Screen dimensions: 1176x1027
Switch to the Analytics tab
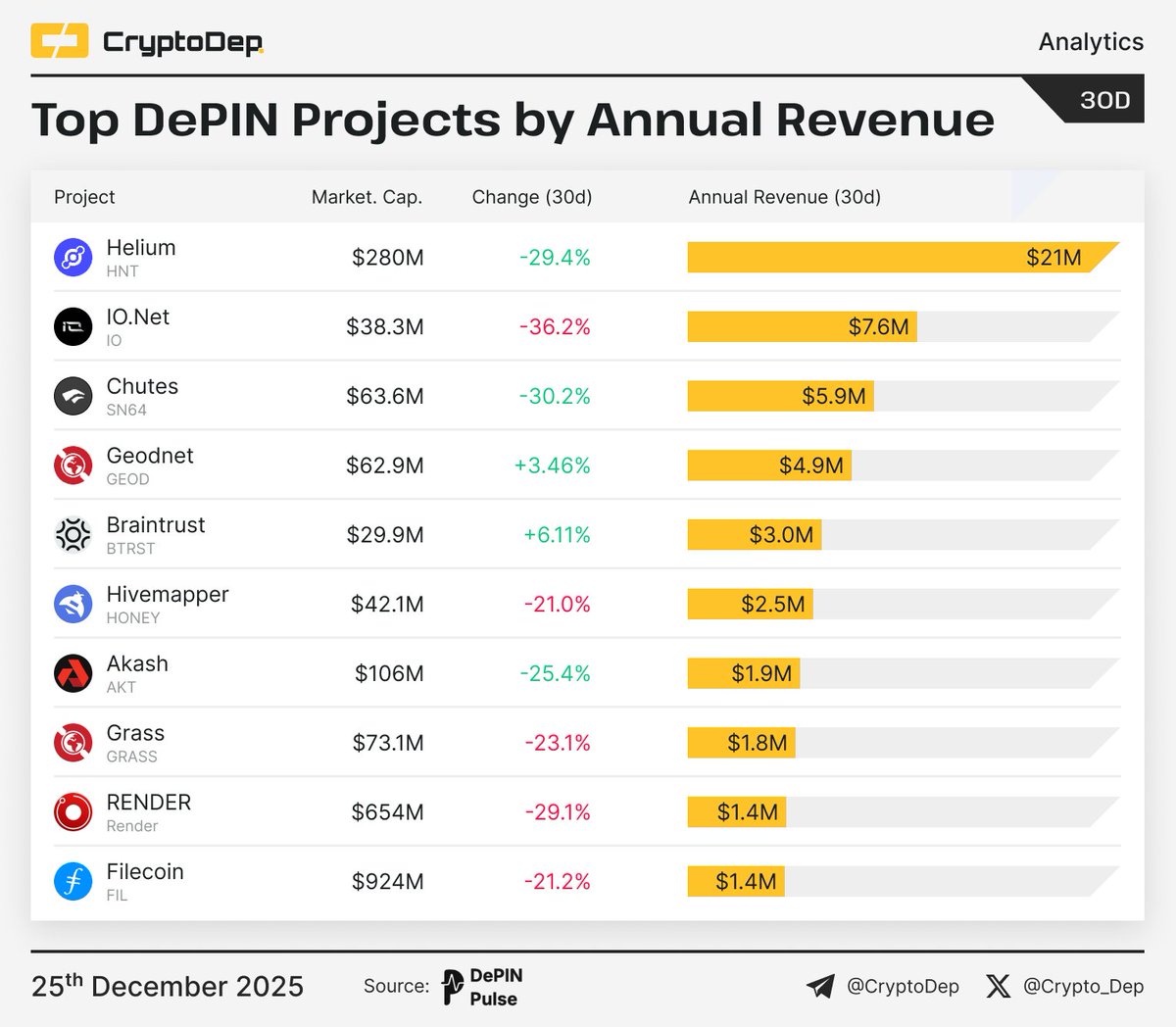1090,42
